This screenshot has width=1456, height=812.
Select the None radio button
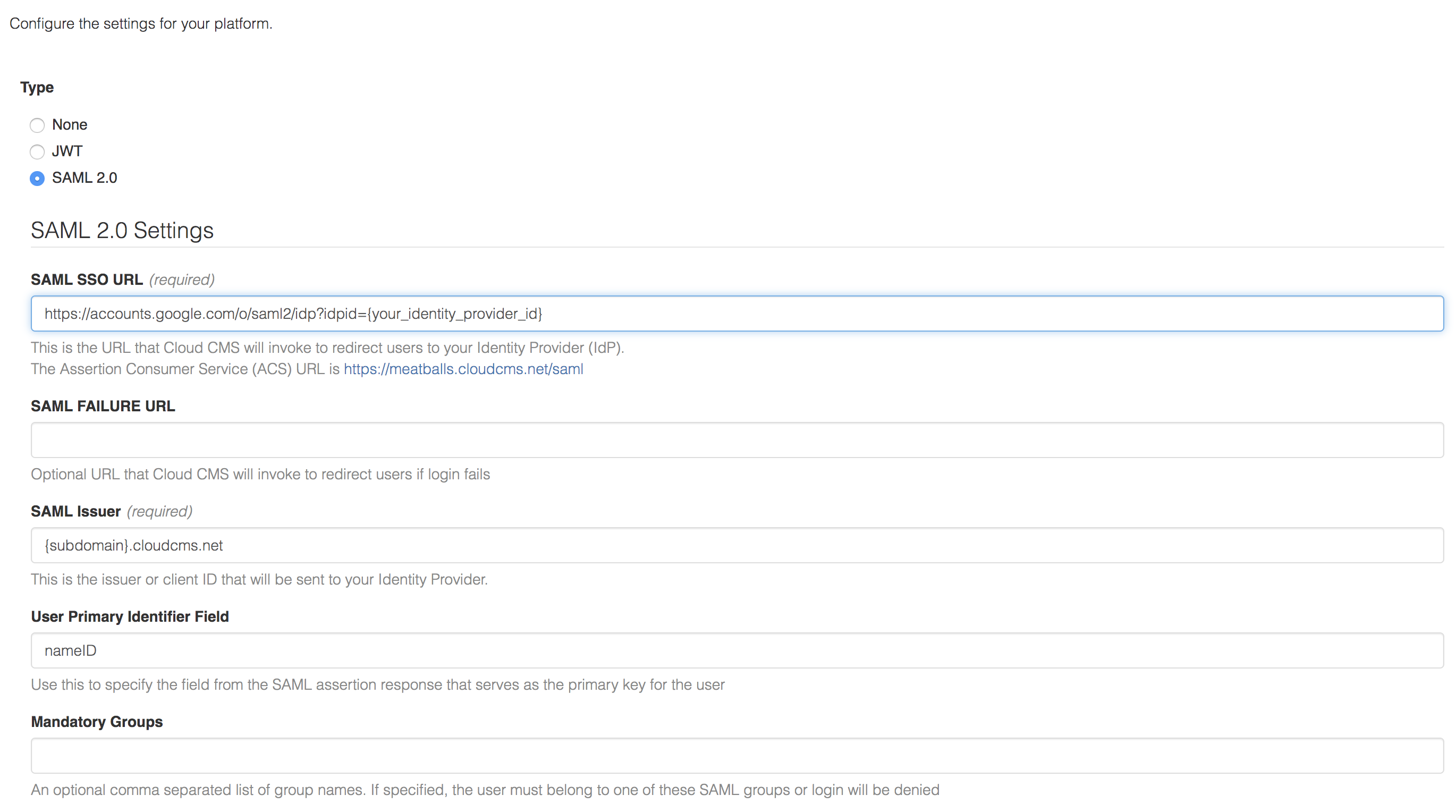[x=37, y=125]
